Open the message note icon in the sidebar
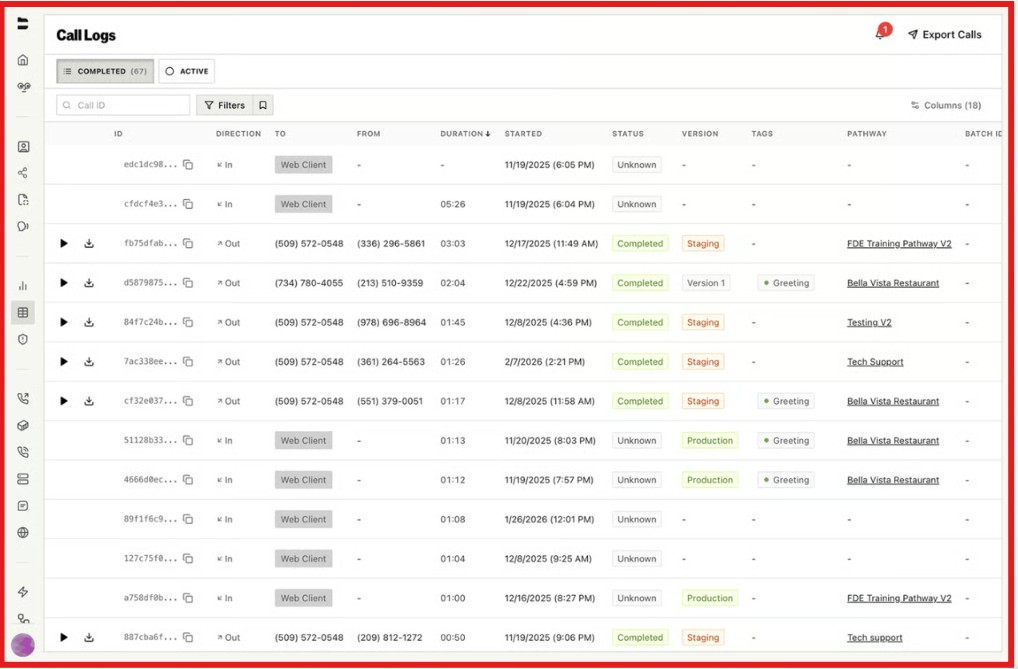 click(23, 506)
